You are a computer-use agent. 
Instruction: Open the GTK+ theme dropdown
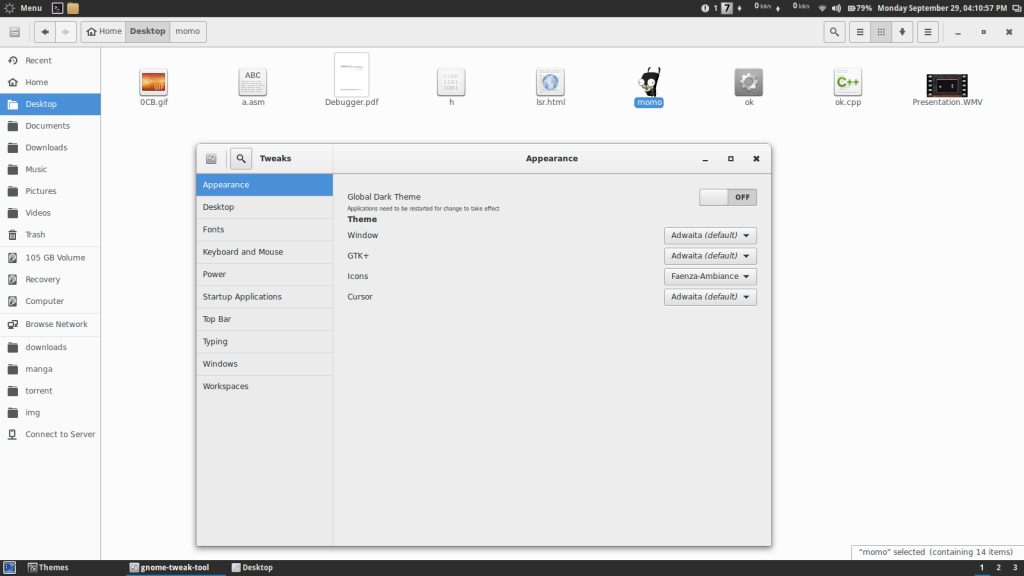[710, 256]
